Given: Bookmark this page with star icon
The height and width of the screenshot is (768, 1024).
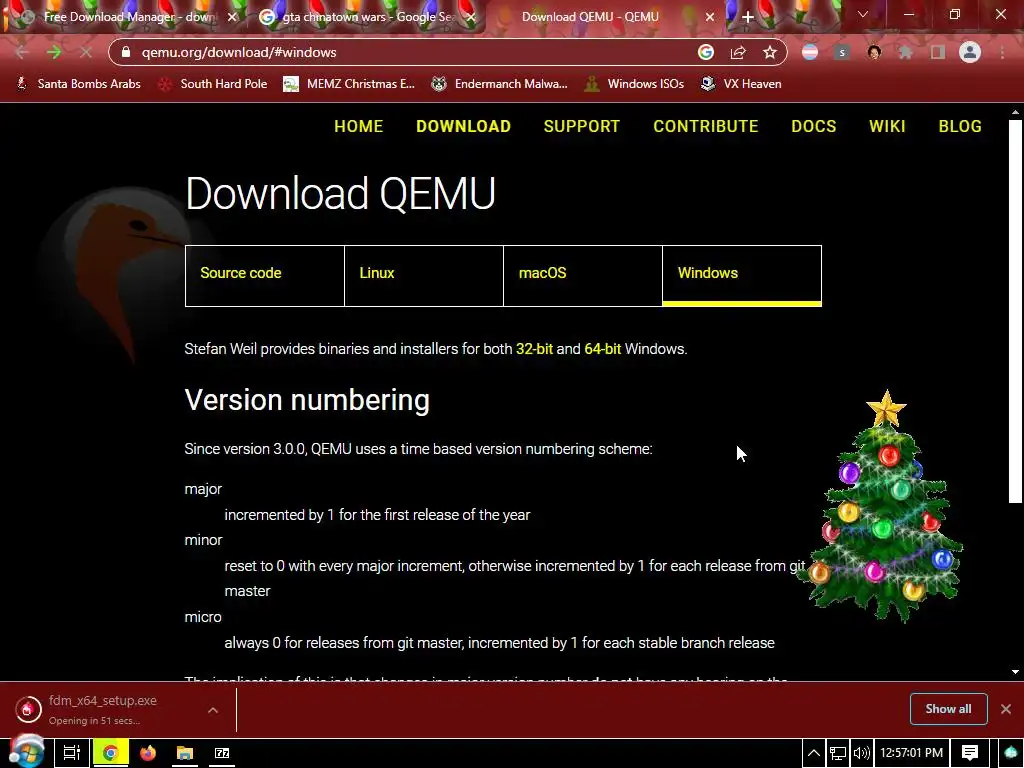Looking at the screenshot, I should [770, 52].
